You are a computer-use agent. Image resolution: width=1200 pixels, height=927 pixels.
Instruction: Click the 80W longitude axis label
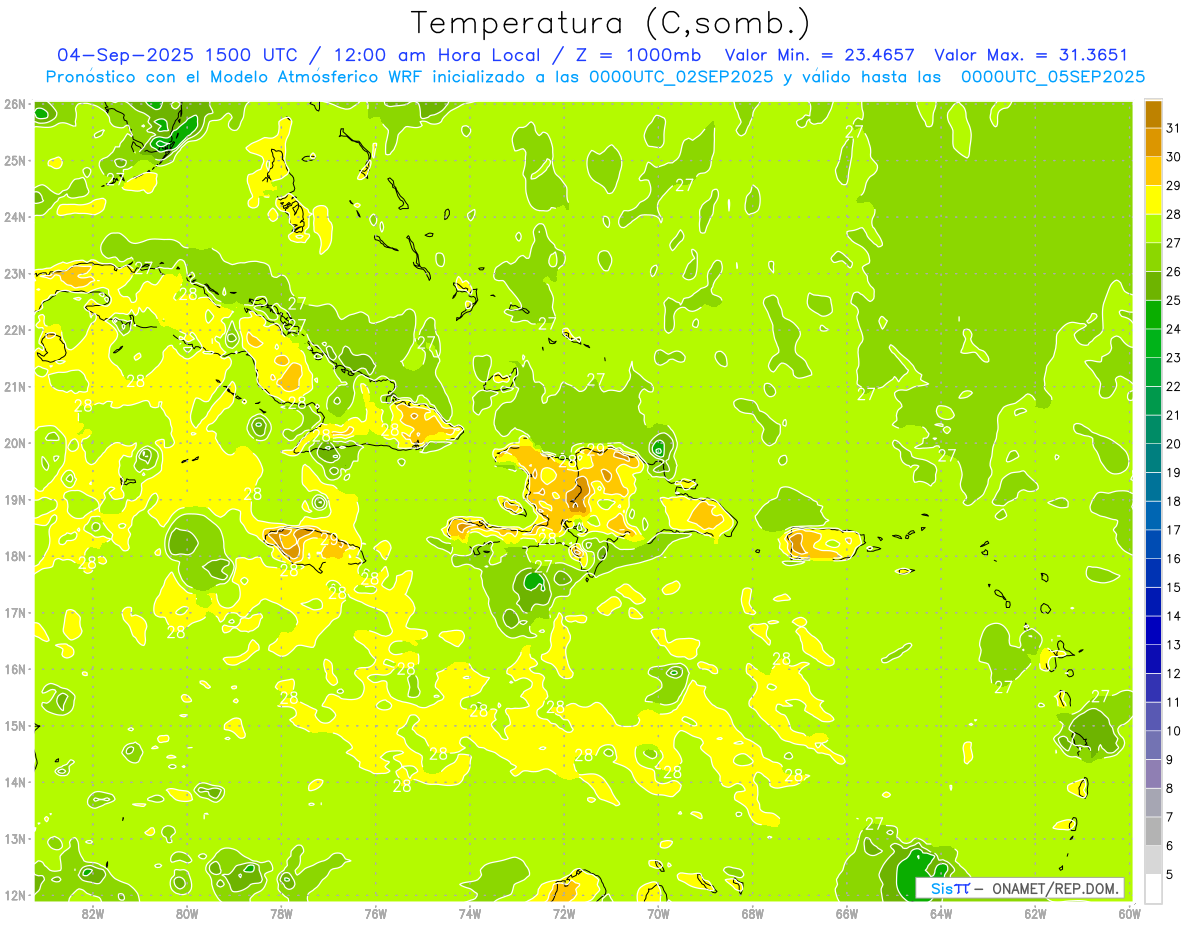[186, 913]
